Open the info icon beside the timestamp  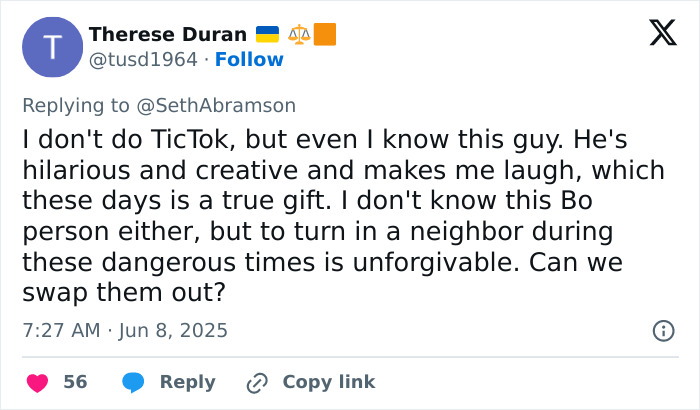tap(661, 330)
